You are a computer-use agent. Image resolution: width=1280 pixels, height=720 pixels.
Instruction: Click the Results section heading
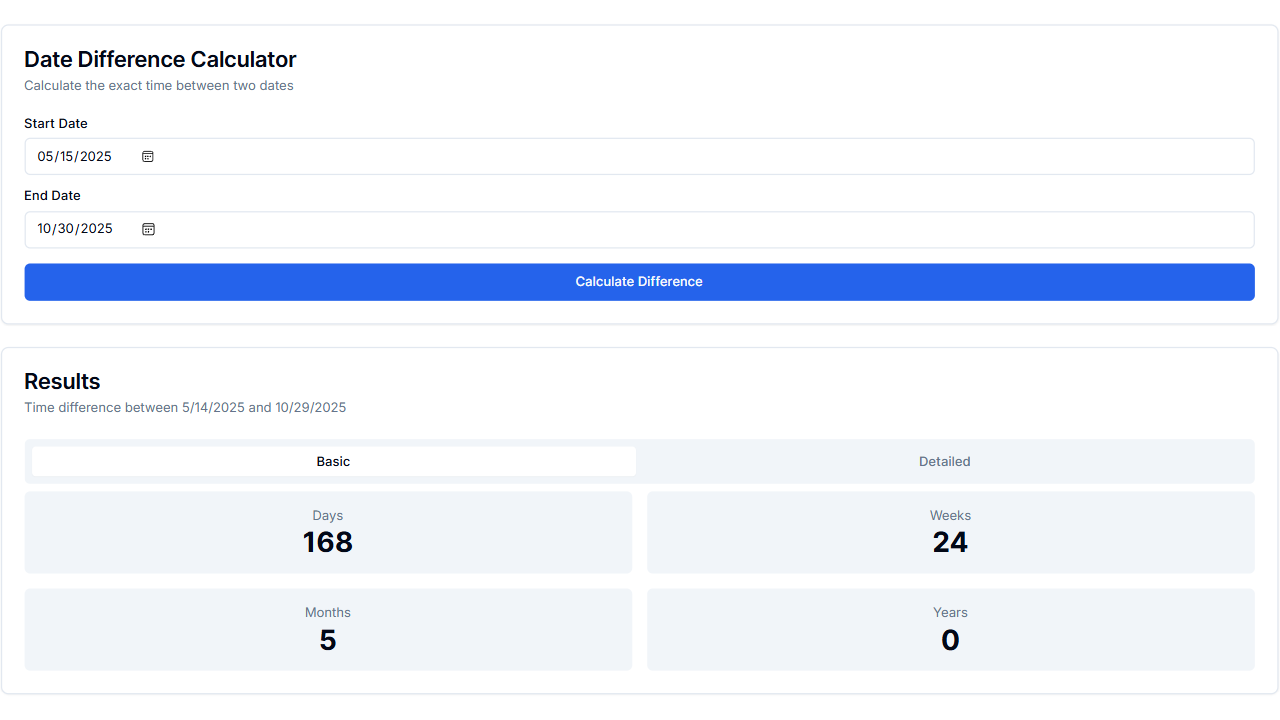point(62,381)
